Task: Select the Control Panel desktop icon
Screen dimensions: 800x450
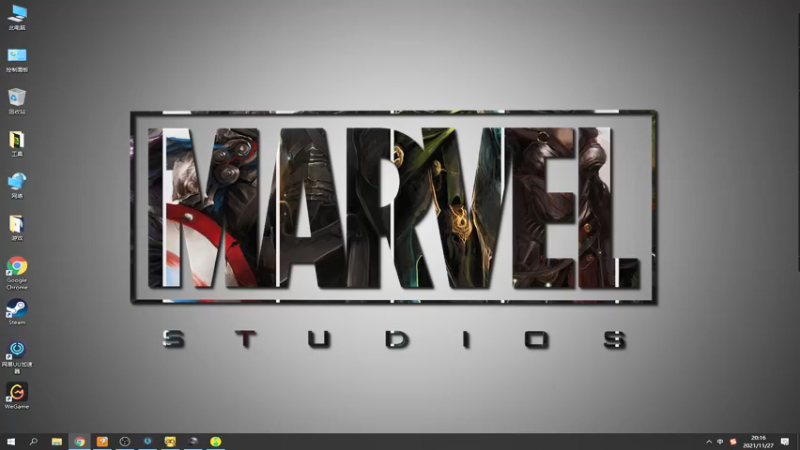Action: click(x=17, y=60)
